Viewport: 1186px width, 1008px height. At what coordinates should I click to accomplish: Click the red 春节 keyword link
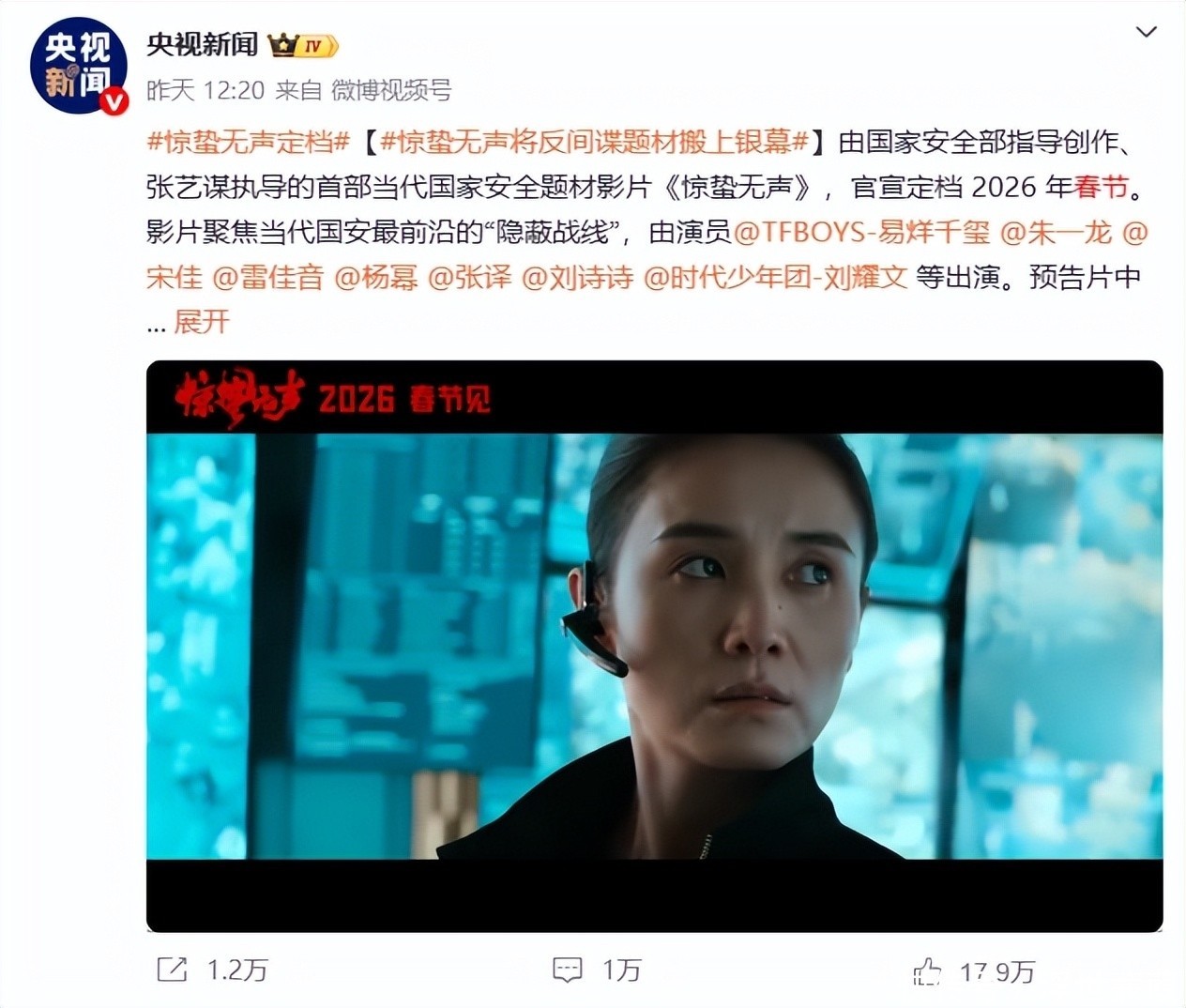pyautogui.click(x=1101, y=187)
